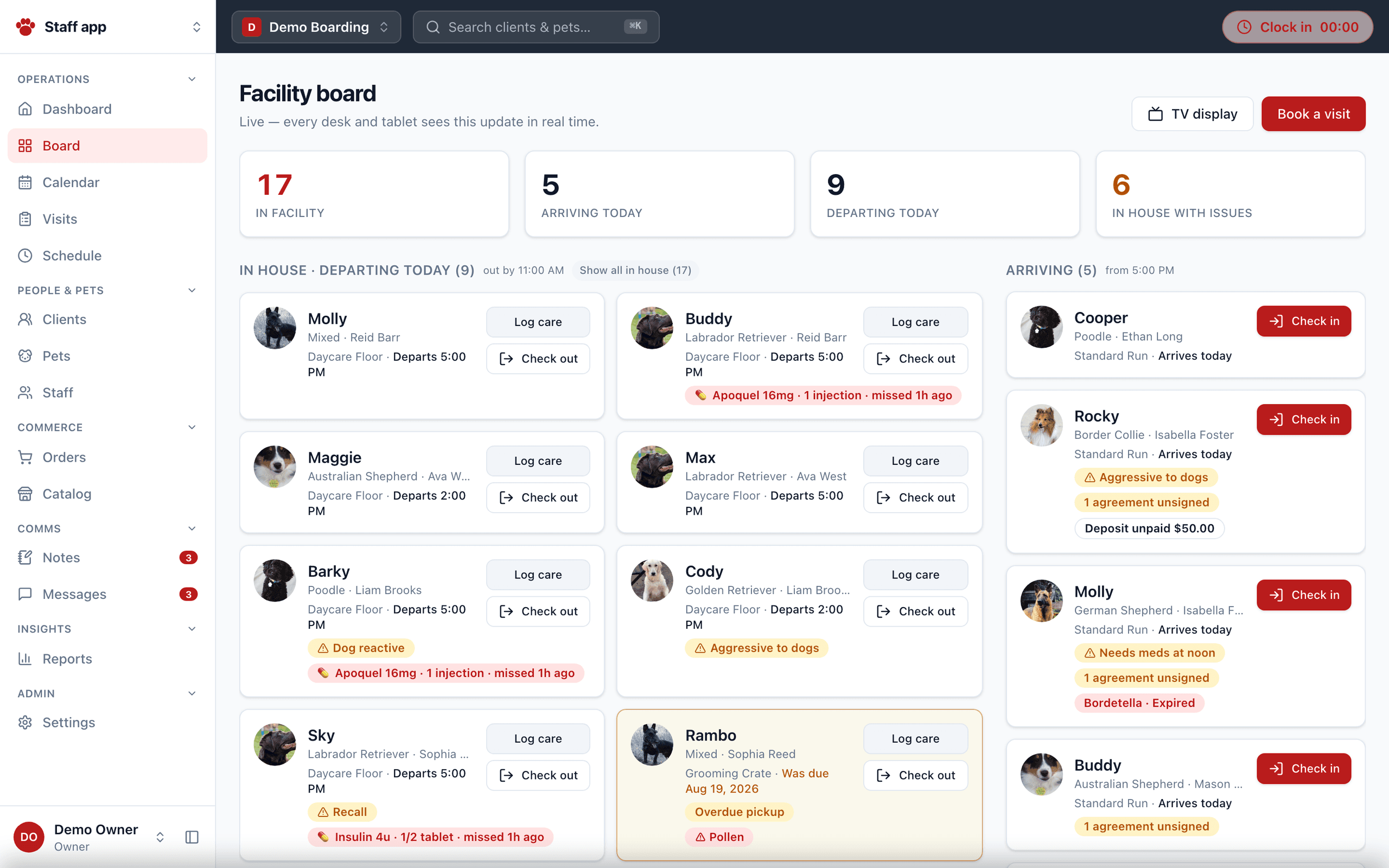Viewport: 1389px width, 868px height.
Task: Click the Notes pencil icon
Action: pos(26,558)
